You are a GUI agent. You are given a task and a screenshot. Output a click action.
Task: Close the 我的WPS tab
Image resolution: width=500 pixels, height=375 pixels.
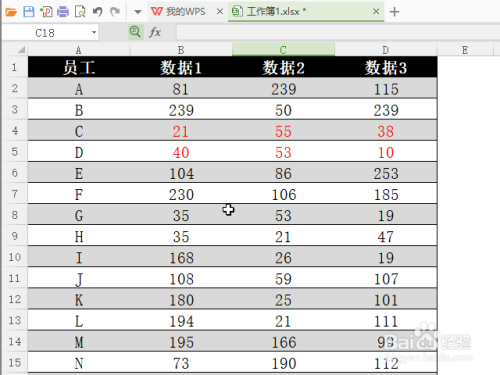tap(220, 12)
